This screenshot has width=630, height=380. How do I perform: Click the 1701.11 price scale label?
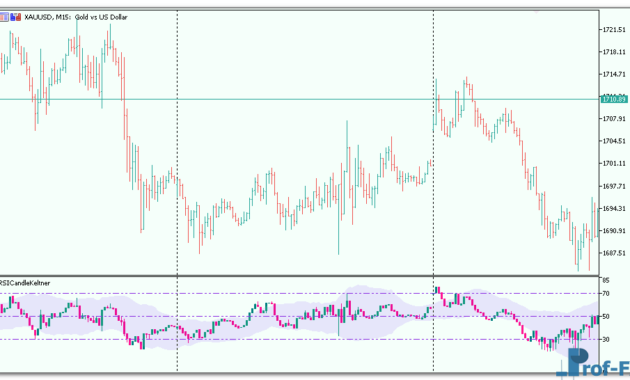614,163
